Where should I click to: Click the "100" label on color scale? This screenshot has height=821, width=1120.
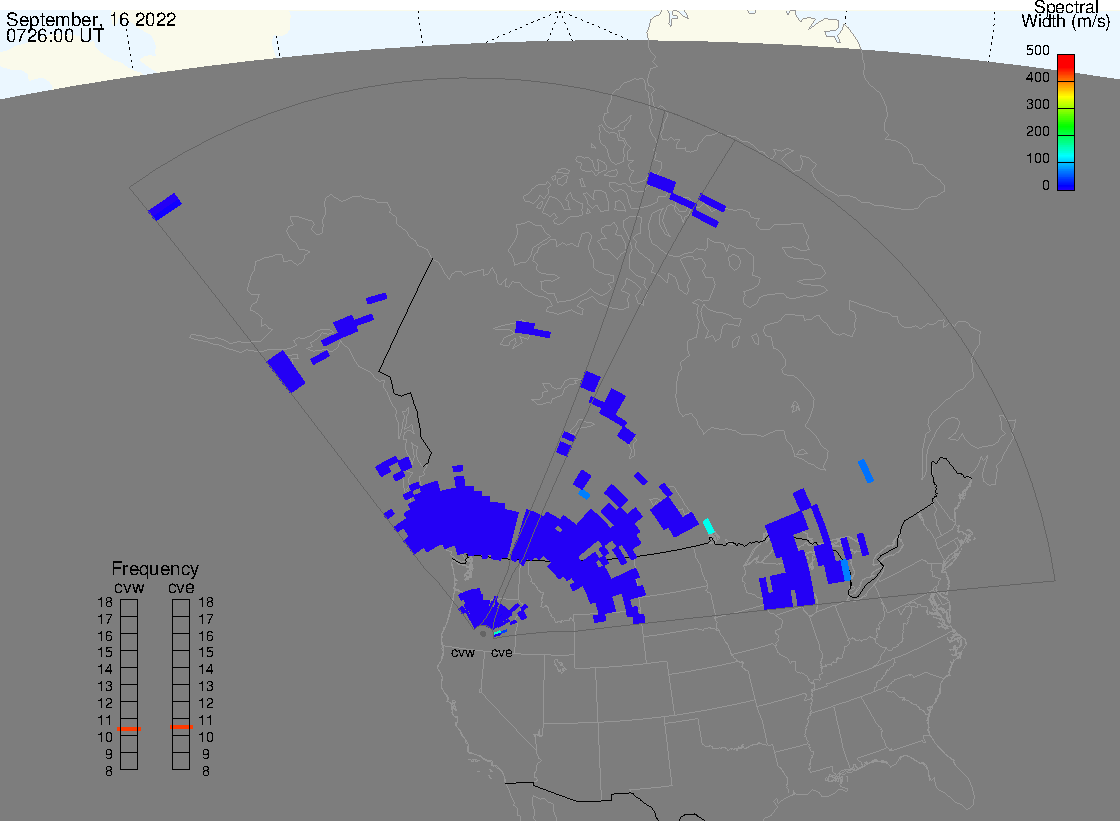[1038, 159]
